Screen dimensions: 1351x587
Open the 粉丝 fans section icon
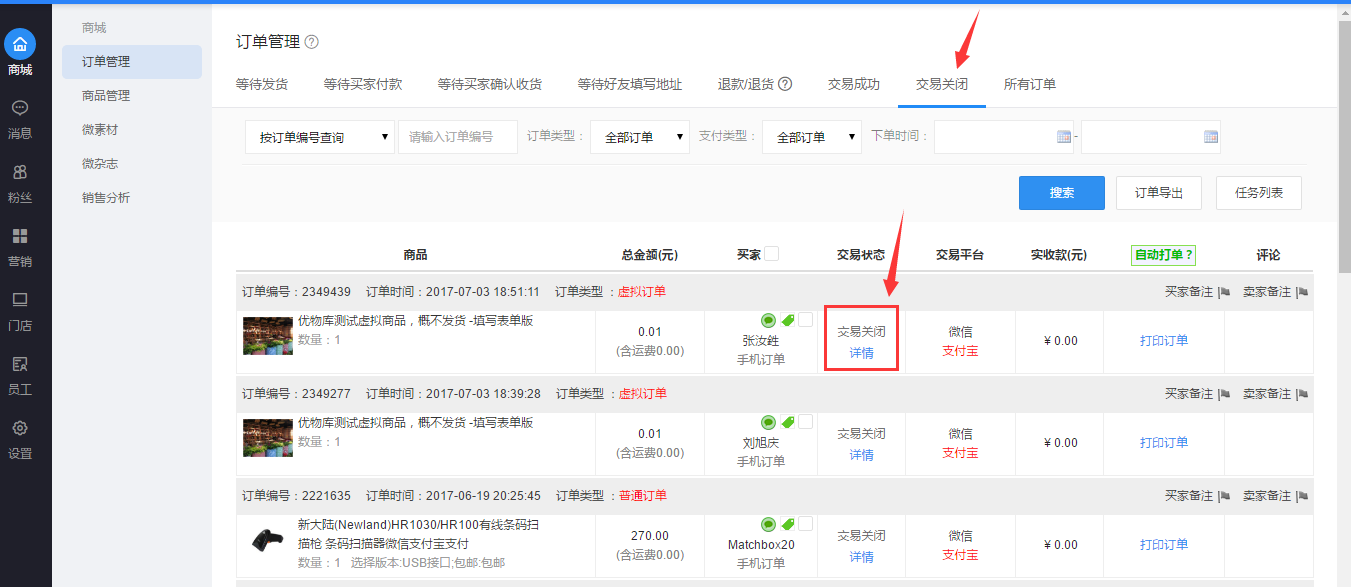tap(20, 172)
